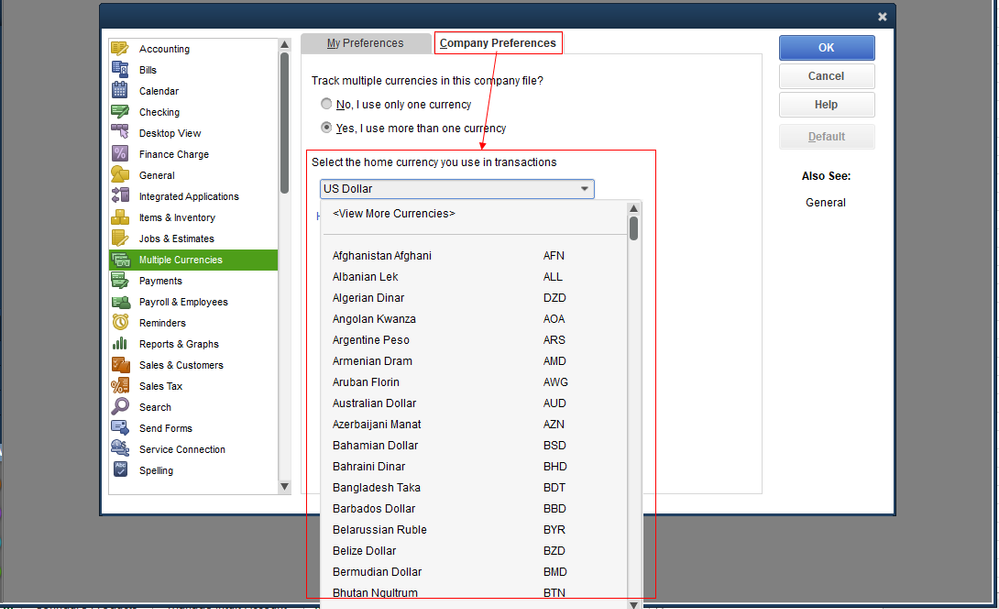Grab the currency list scrollbar thumb
Screen dimensions: 999x609
click(633, 228)
